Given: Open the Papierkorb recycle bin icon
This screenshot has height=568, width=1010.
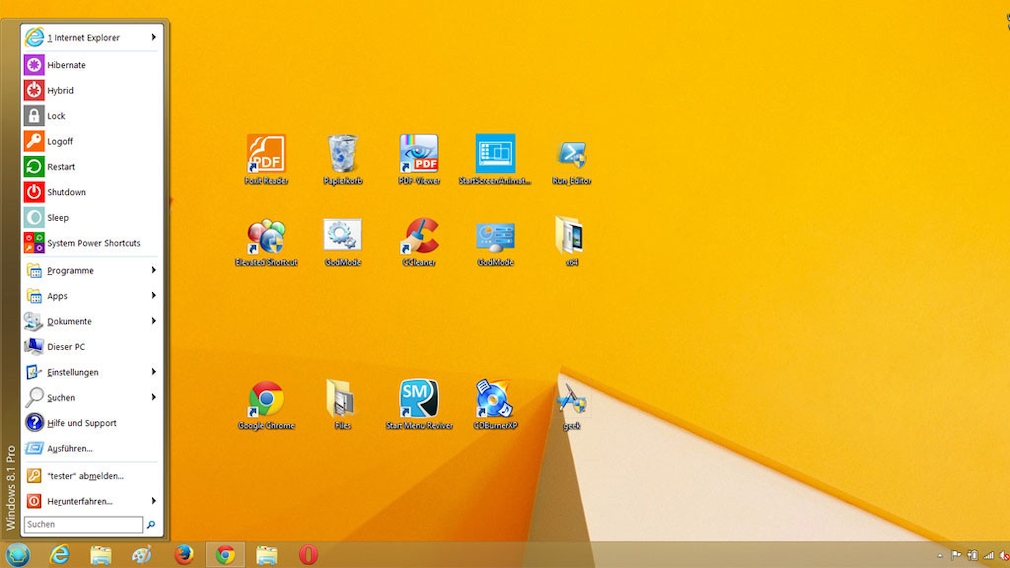Looking at the screenshot, I should click(343, 160).
